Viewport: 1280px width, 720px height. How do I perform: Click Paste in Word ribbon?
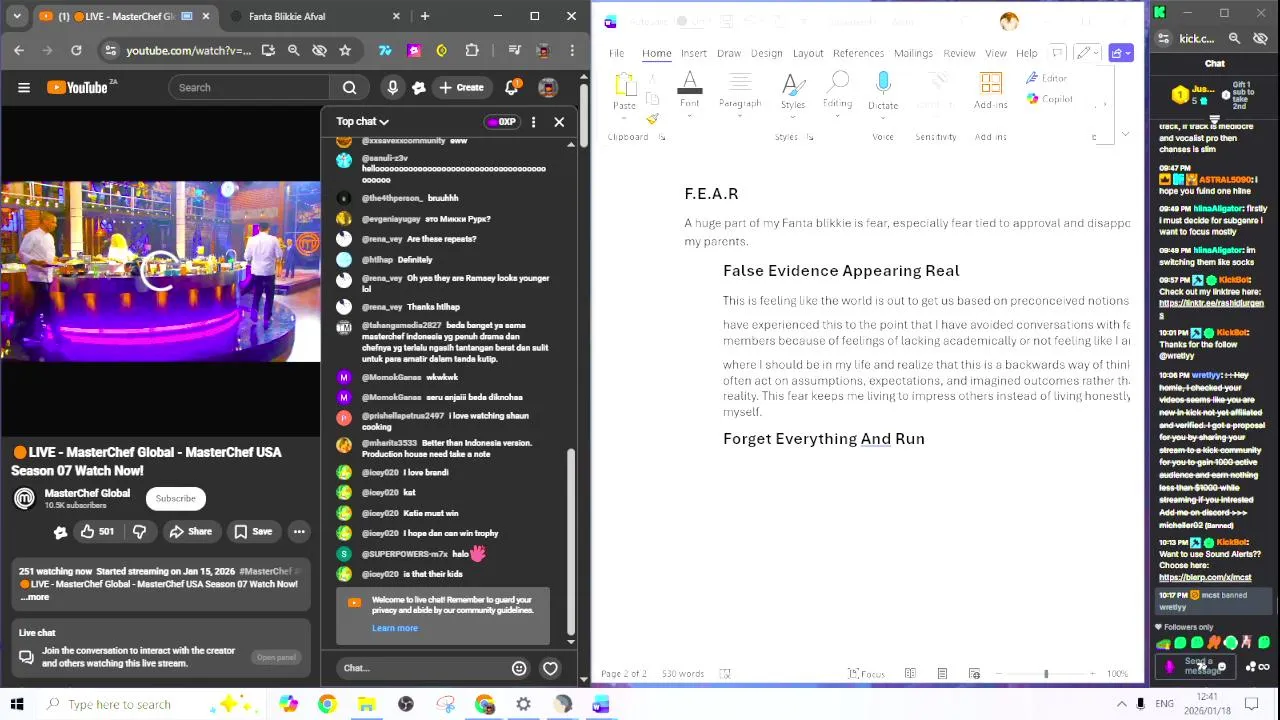(625, 91)
